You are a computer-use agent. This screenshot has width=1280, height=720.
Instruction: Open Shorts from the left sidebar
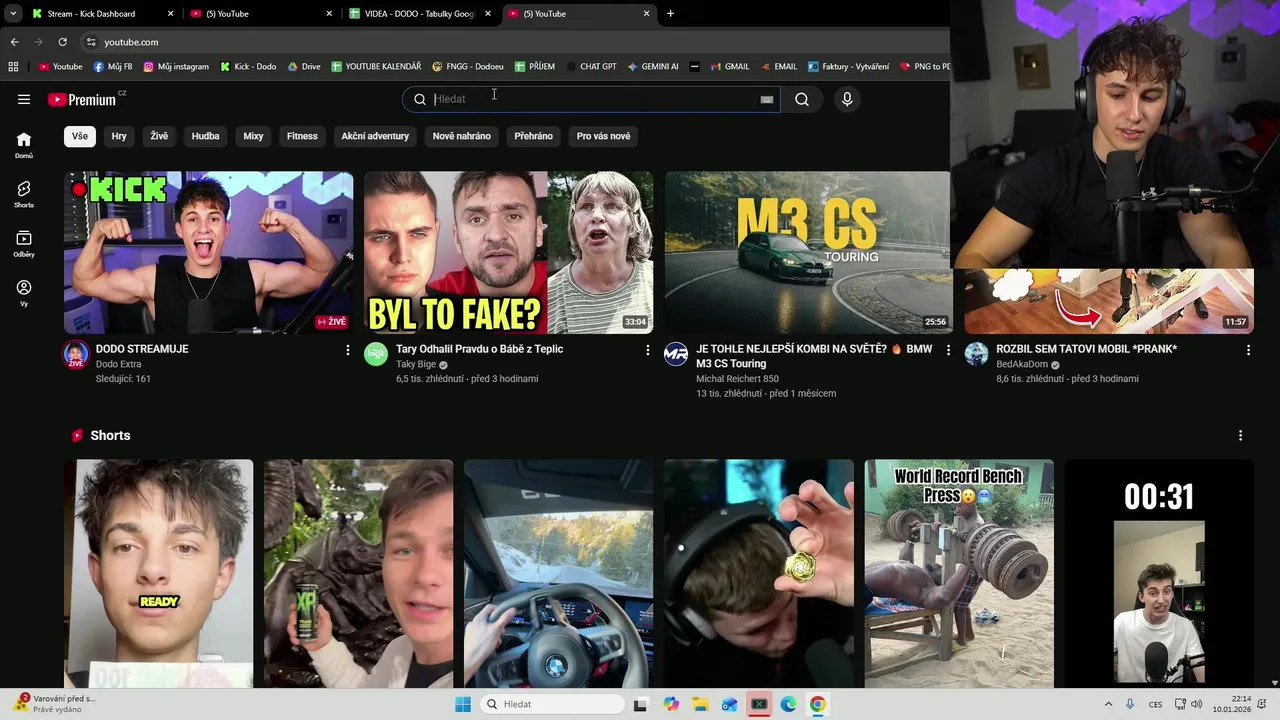point(24,194)
